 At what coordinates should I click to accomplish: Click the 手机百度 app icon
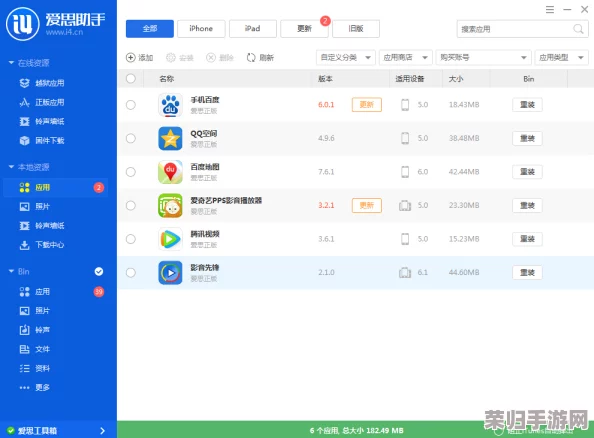pyautogui.click(x=170, y=105)
